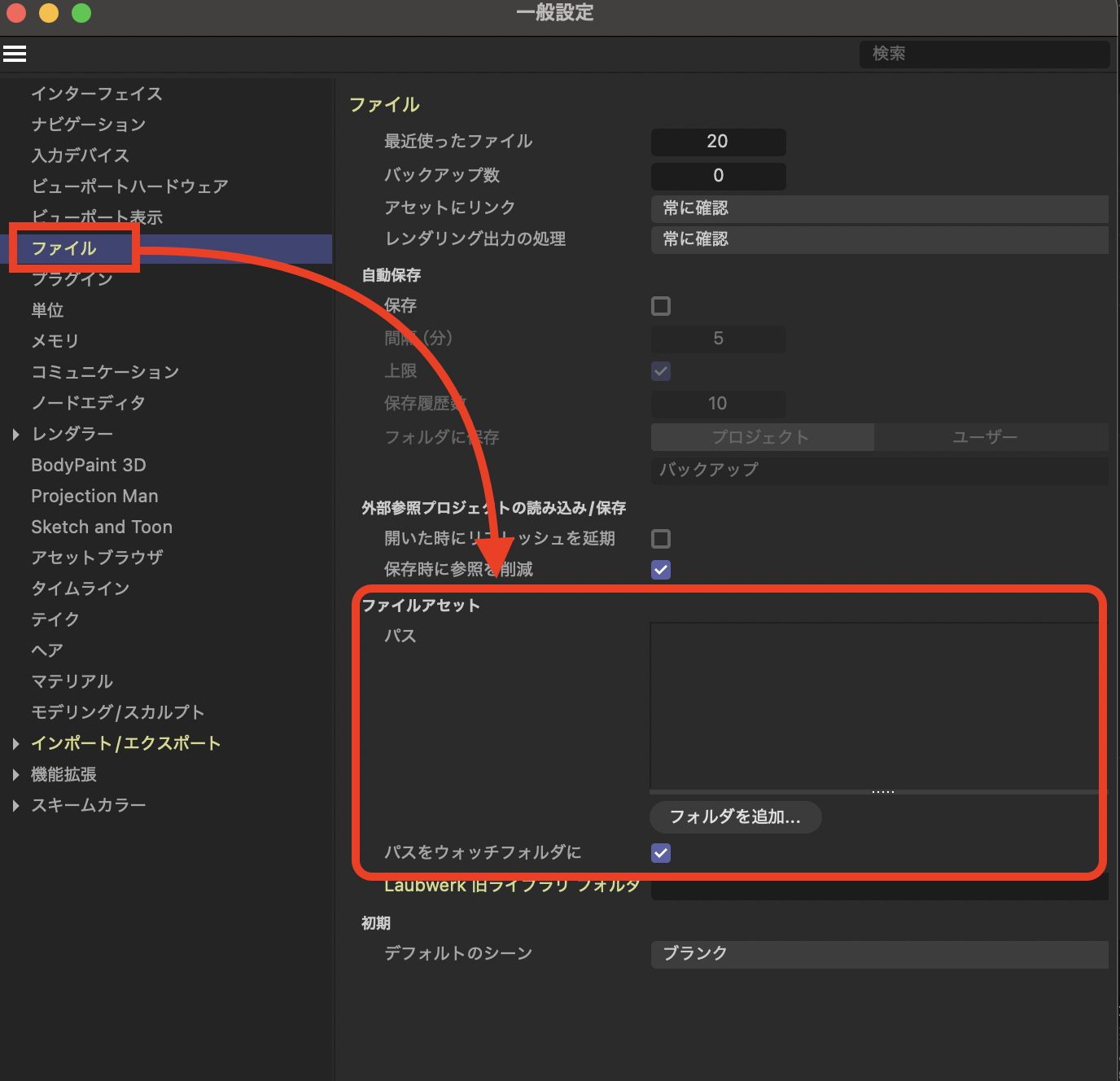
Task: Select コミュニケーション in the sidebar
Action: (105, 372)
